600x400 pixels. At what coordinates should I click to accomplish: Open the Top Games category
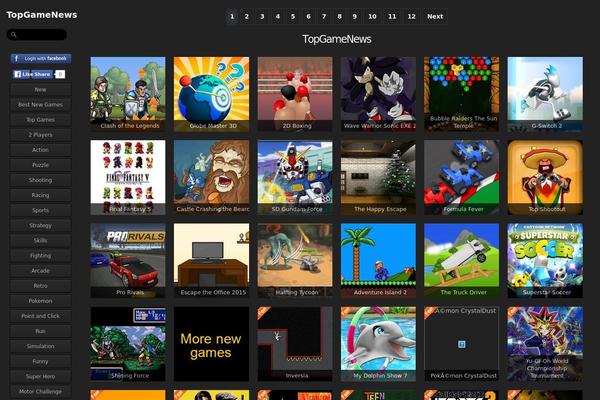[40, 120]
